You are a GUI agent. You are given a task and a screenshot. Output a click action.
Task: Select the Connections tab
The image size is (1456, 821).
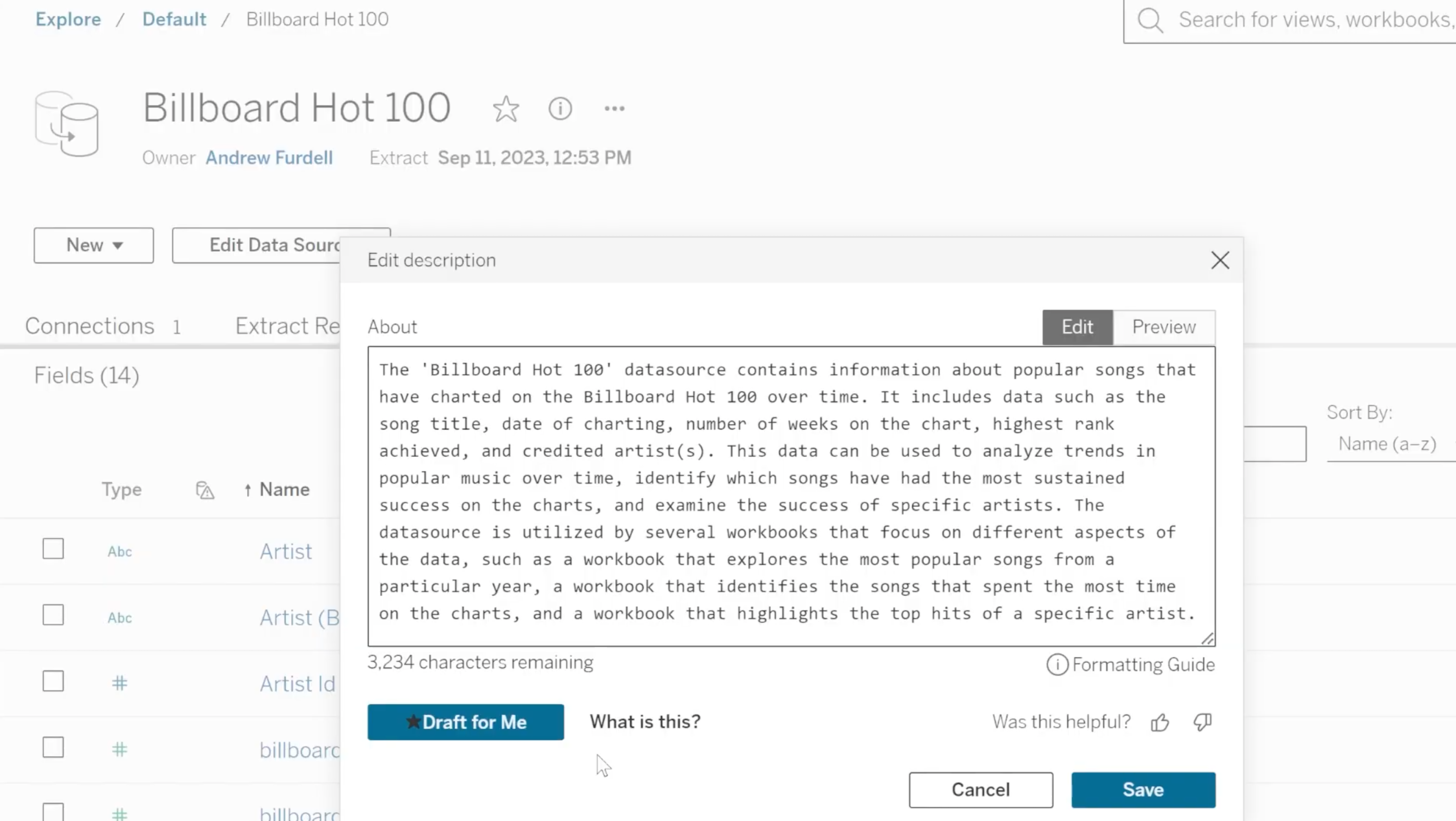90,326
